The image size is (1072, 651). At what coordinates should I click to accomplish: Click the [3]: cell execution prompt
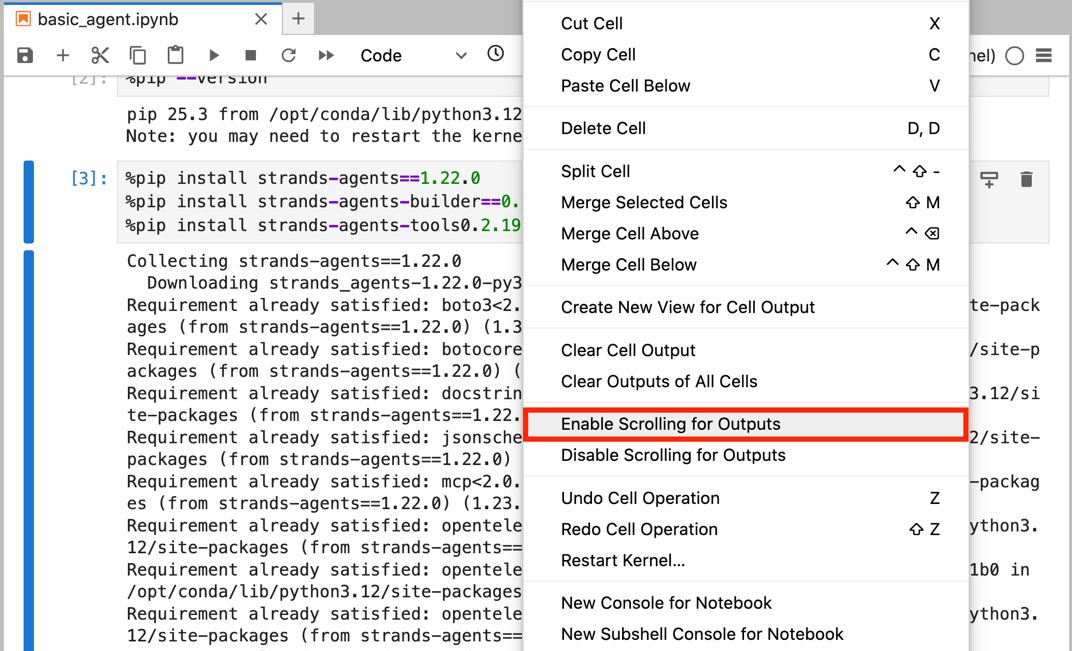point(89,178)
